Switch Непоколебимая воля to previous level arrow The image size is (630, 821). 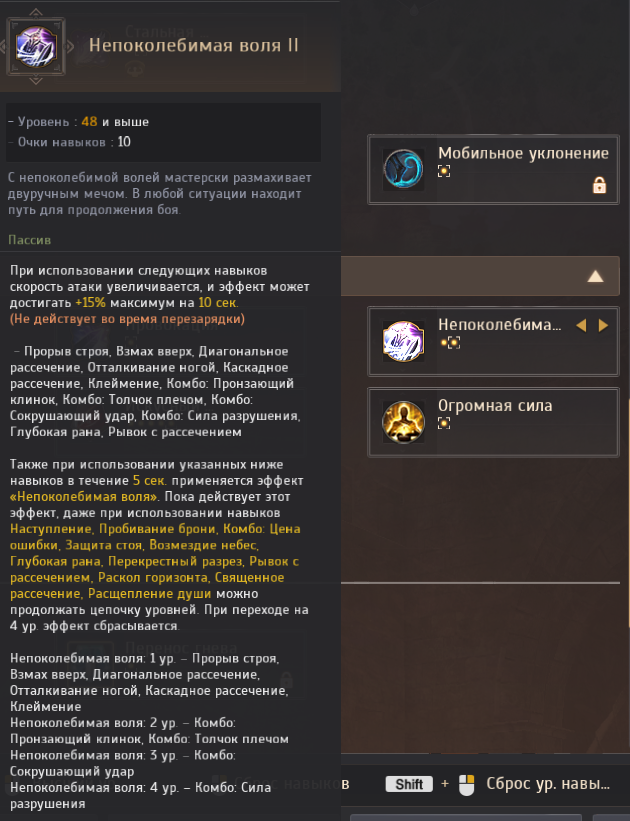(x=581, y=325)
